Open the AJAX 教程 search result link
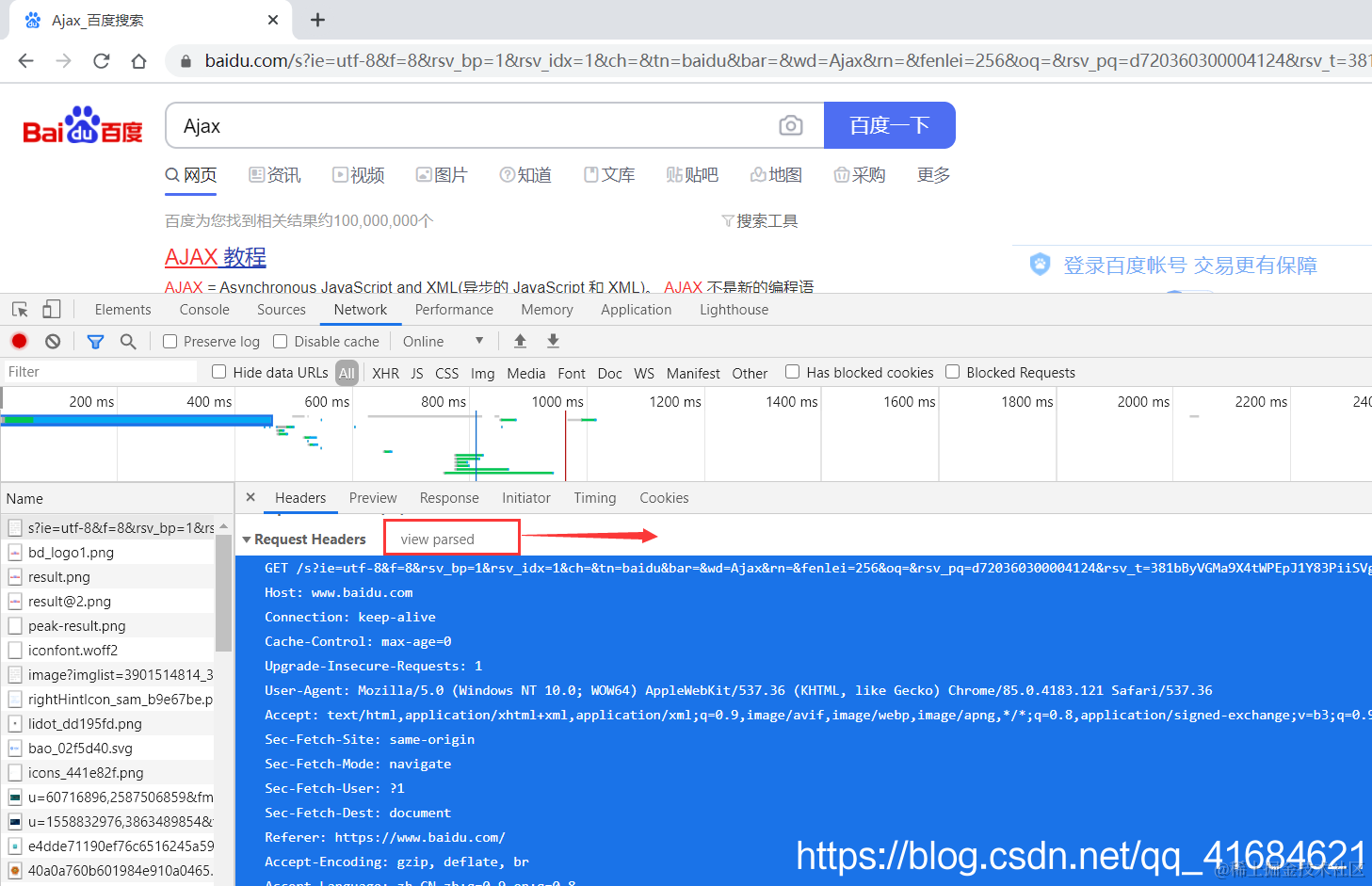The width and height of the screenshot is (1372, 886). 215,256
